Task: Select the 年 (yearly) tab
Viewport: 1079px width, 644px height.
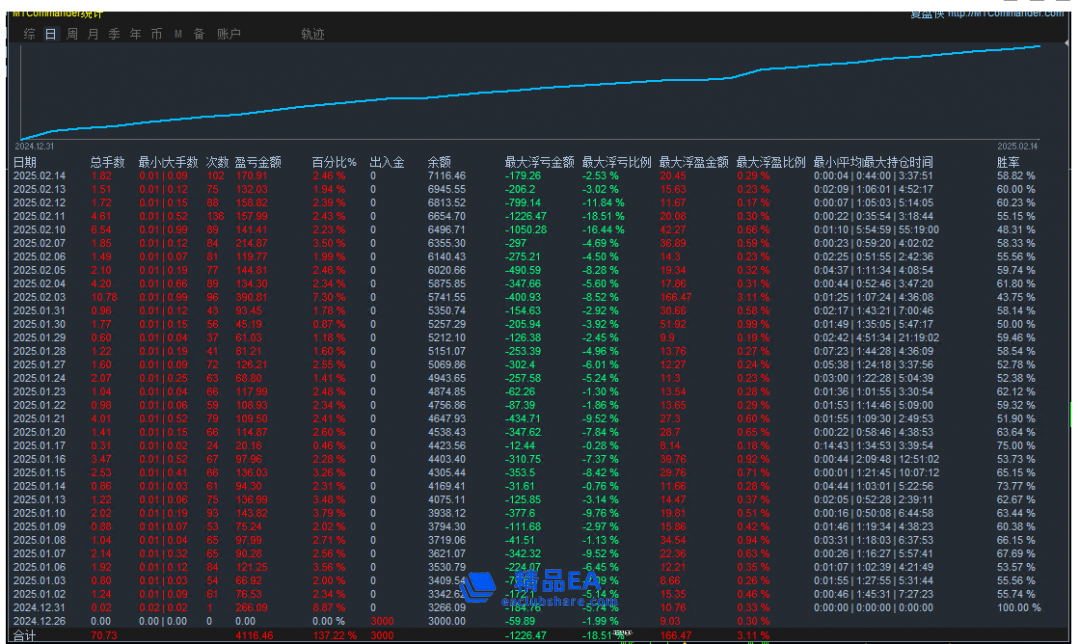Action: (135, 34)
